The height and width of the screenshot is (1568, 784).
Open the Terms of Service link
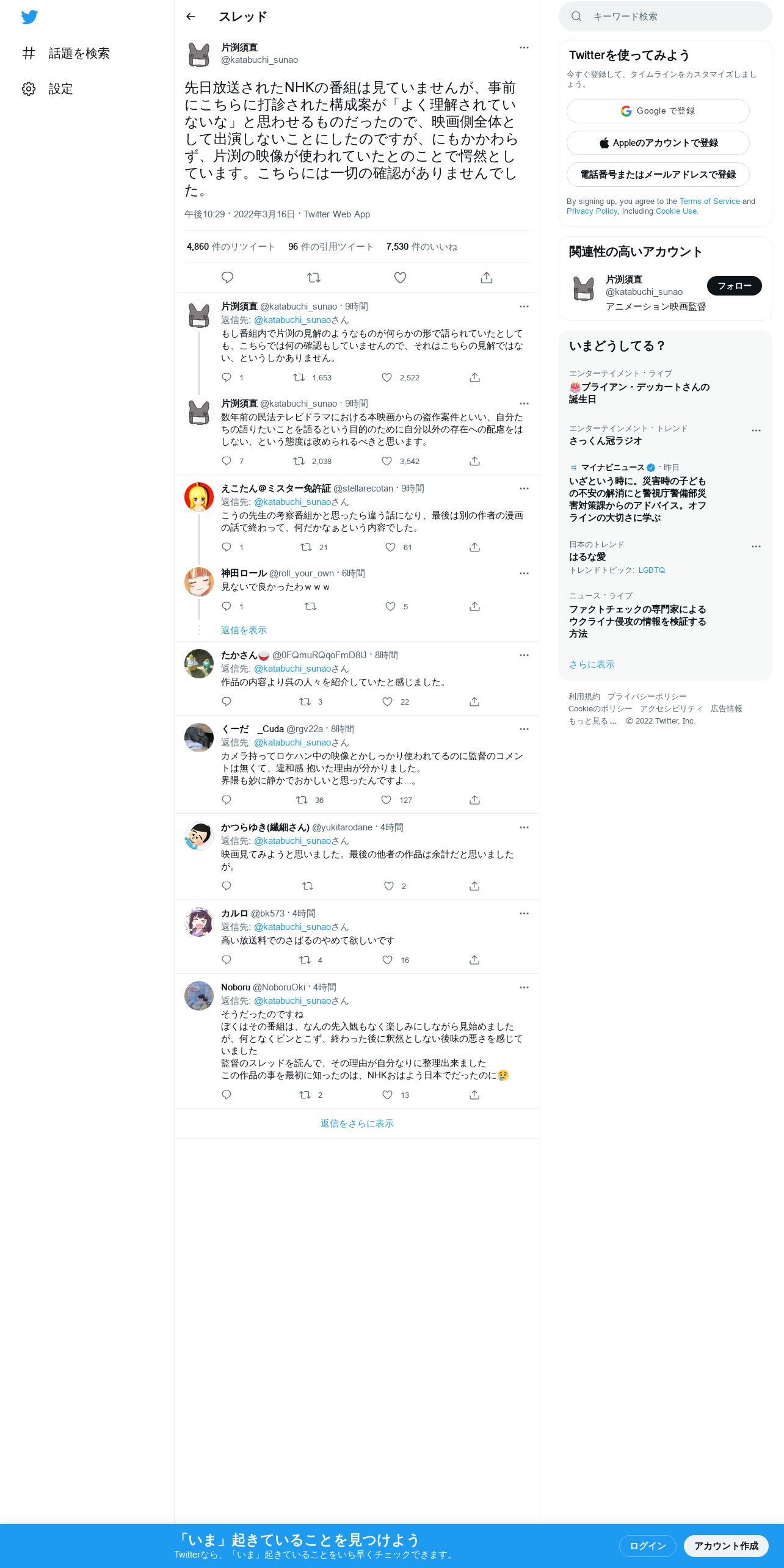point(710,201)
